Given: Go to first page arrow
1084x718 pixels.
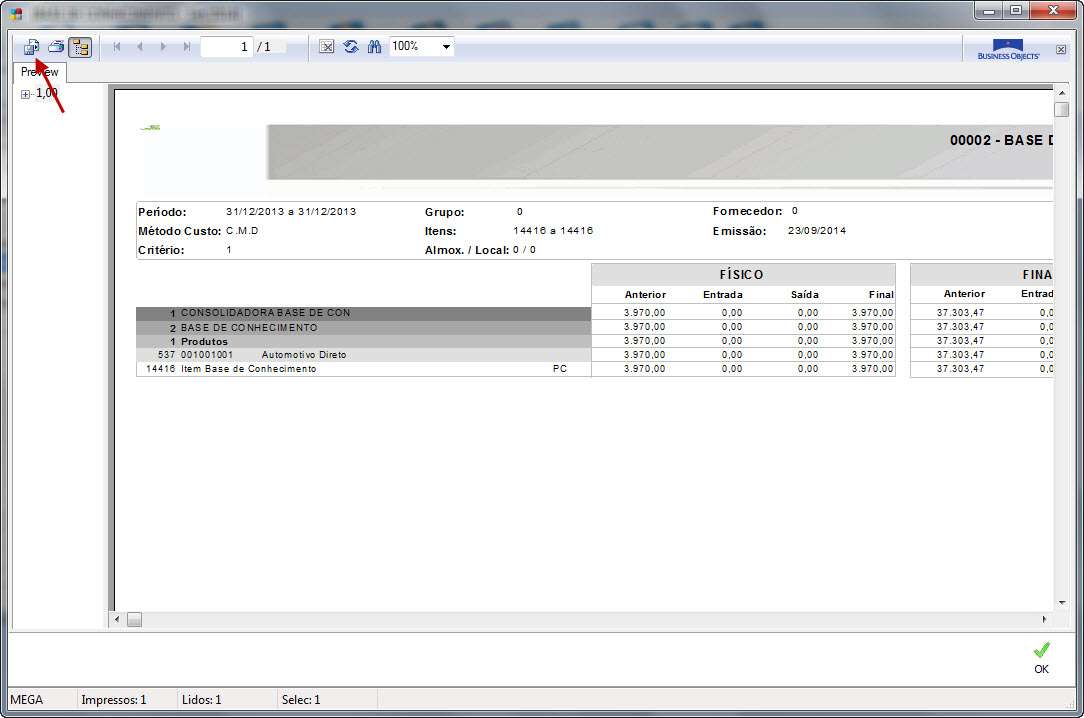Looking at the screenshot, I should pyautogui.click(x=117, y=47).
